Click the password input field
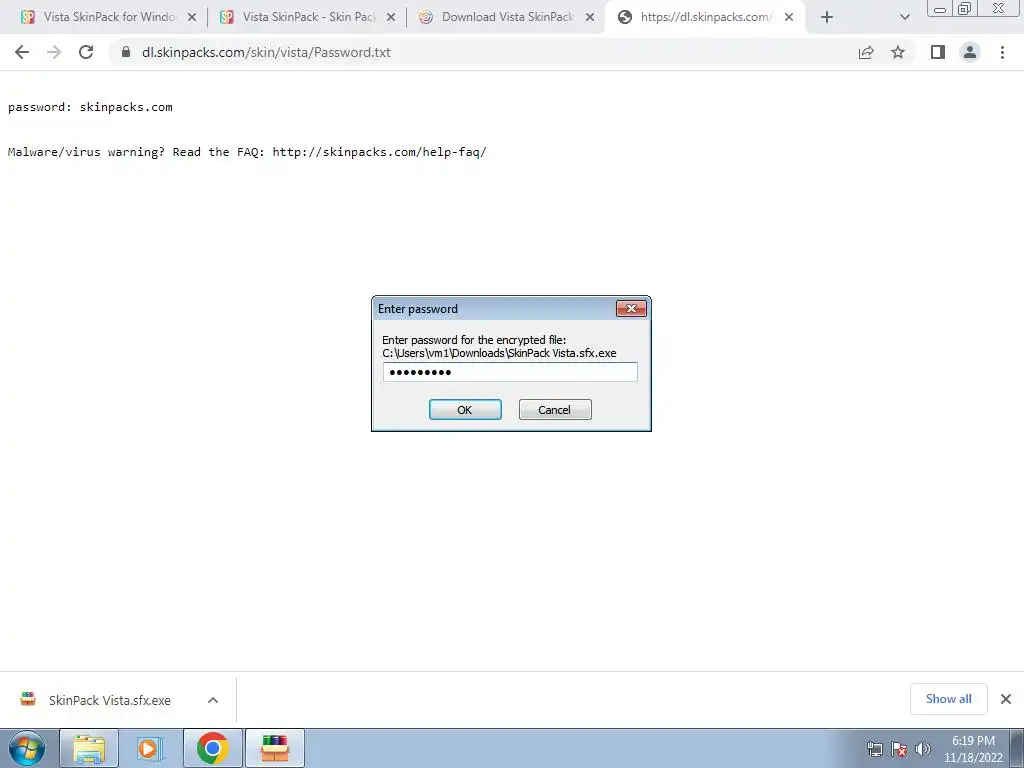 pos(510,372)
